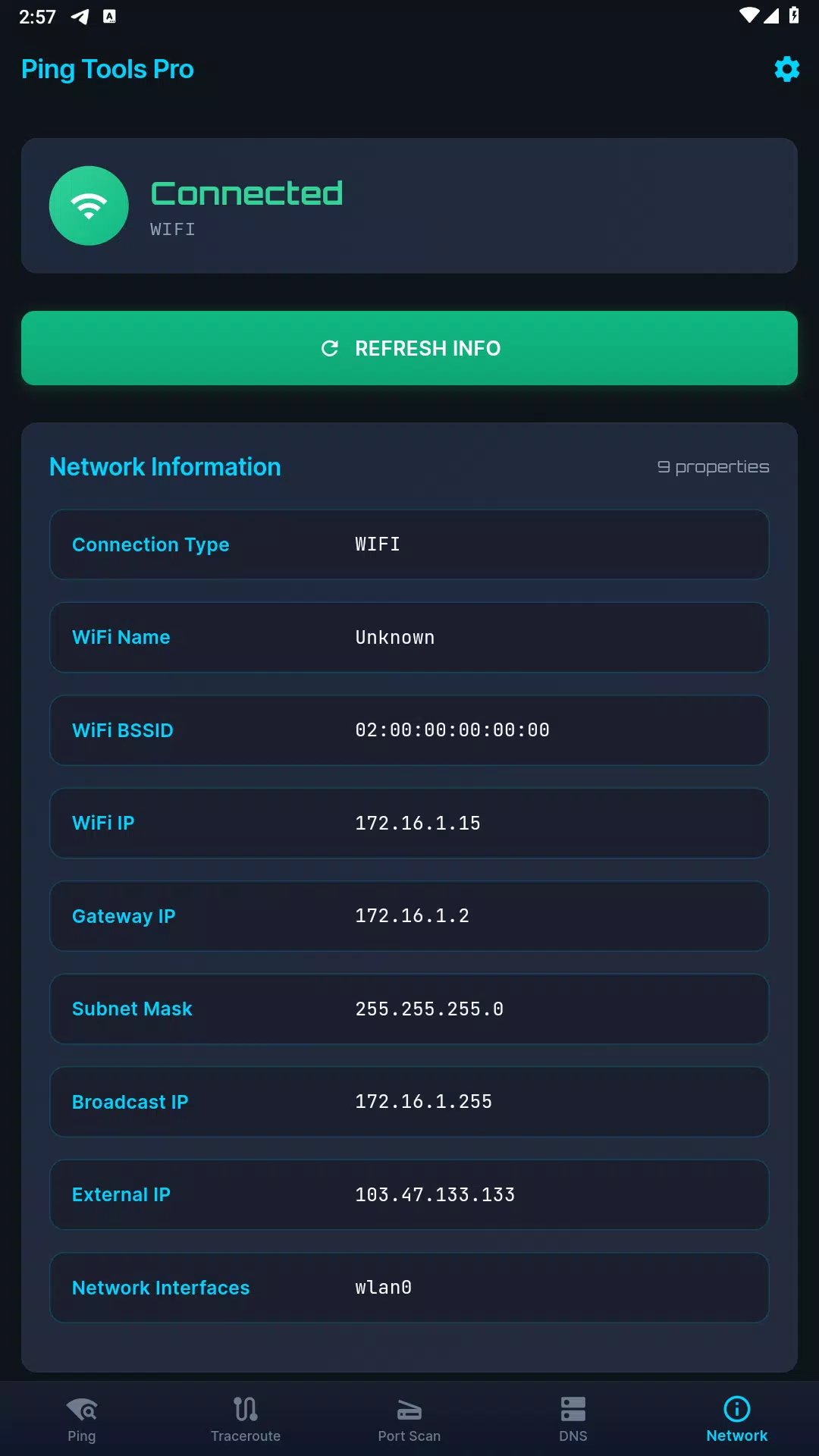Tap the green WiFi status icon
The image size is (819, 1456).
89,206
